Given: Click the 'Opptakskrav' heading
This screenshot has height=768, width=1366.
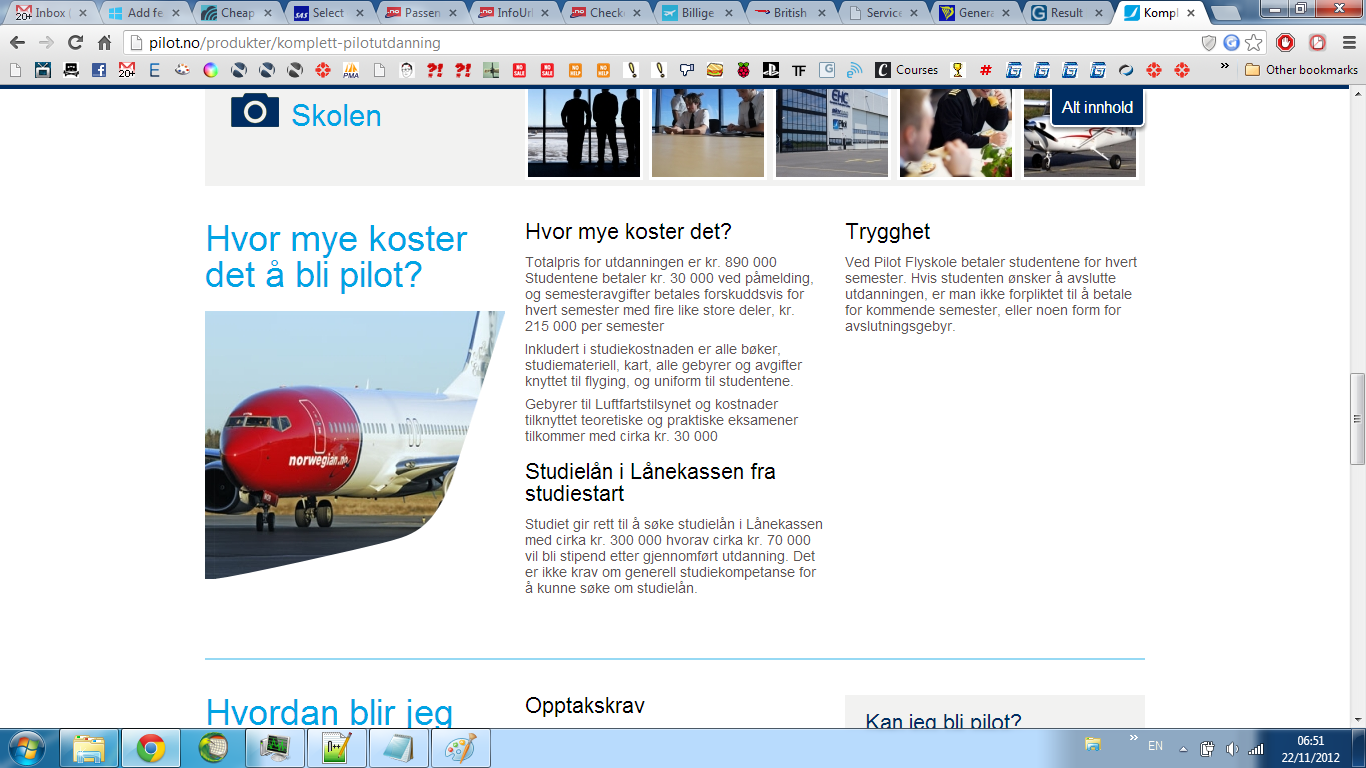Looking at the screenshot, I should tap(585, 707).
